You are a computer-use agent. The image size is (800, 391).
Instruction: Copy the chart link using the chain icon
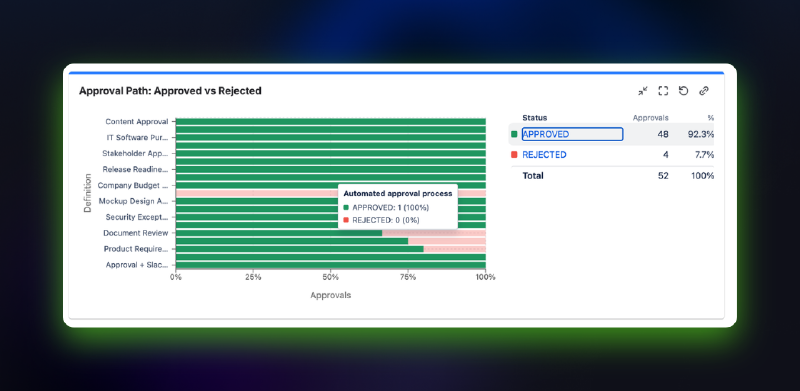(x=704, y=91)
